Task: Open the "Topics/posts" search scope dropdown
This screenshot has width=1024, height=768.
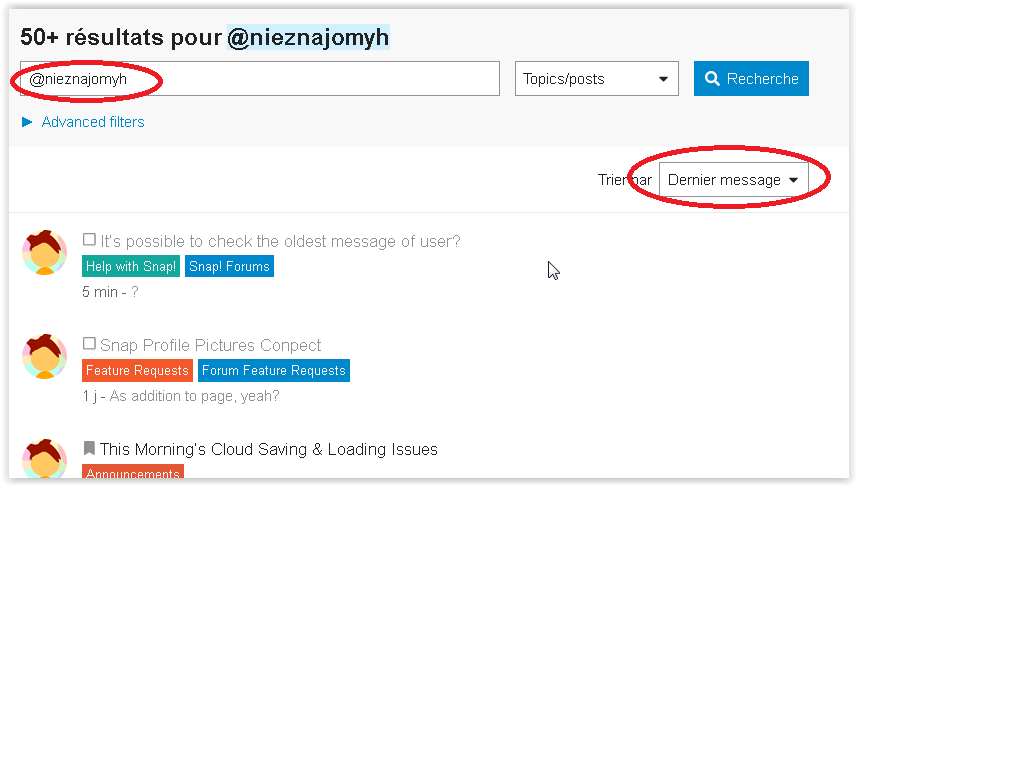Action: point(596,78)
